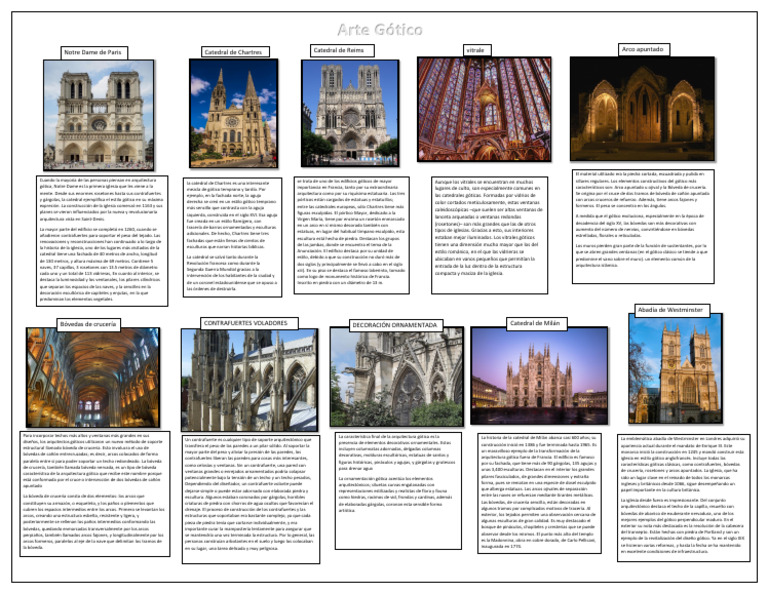Viewport: 768px width, 593px height.
Task: Click the Notre Dame de Paris photo
Action: (99, 115)
